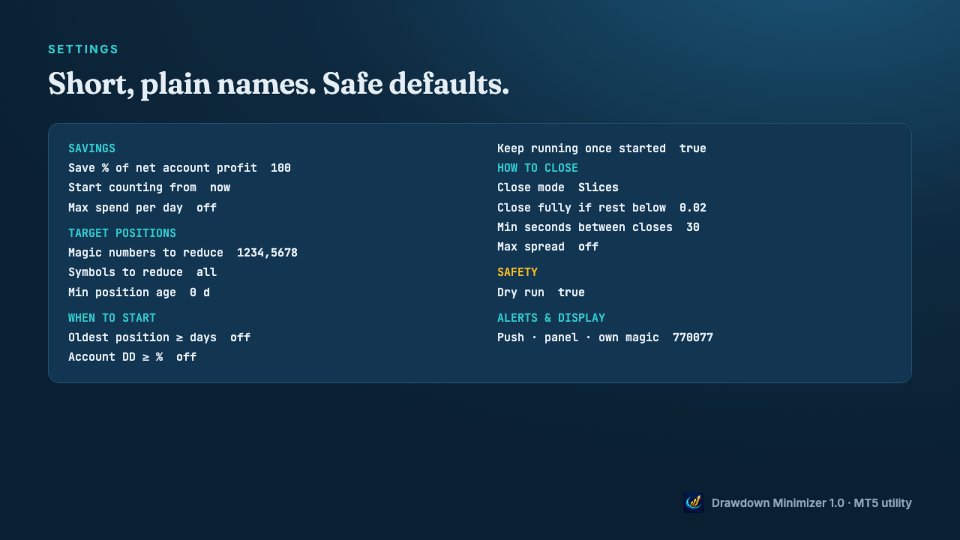Viewport: 960px width, 540px height.
Task: Select 'Max spend per day off' row
Action: coord(143,208)
